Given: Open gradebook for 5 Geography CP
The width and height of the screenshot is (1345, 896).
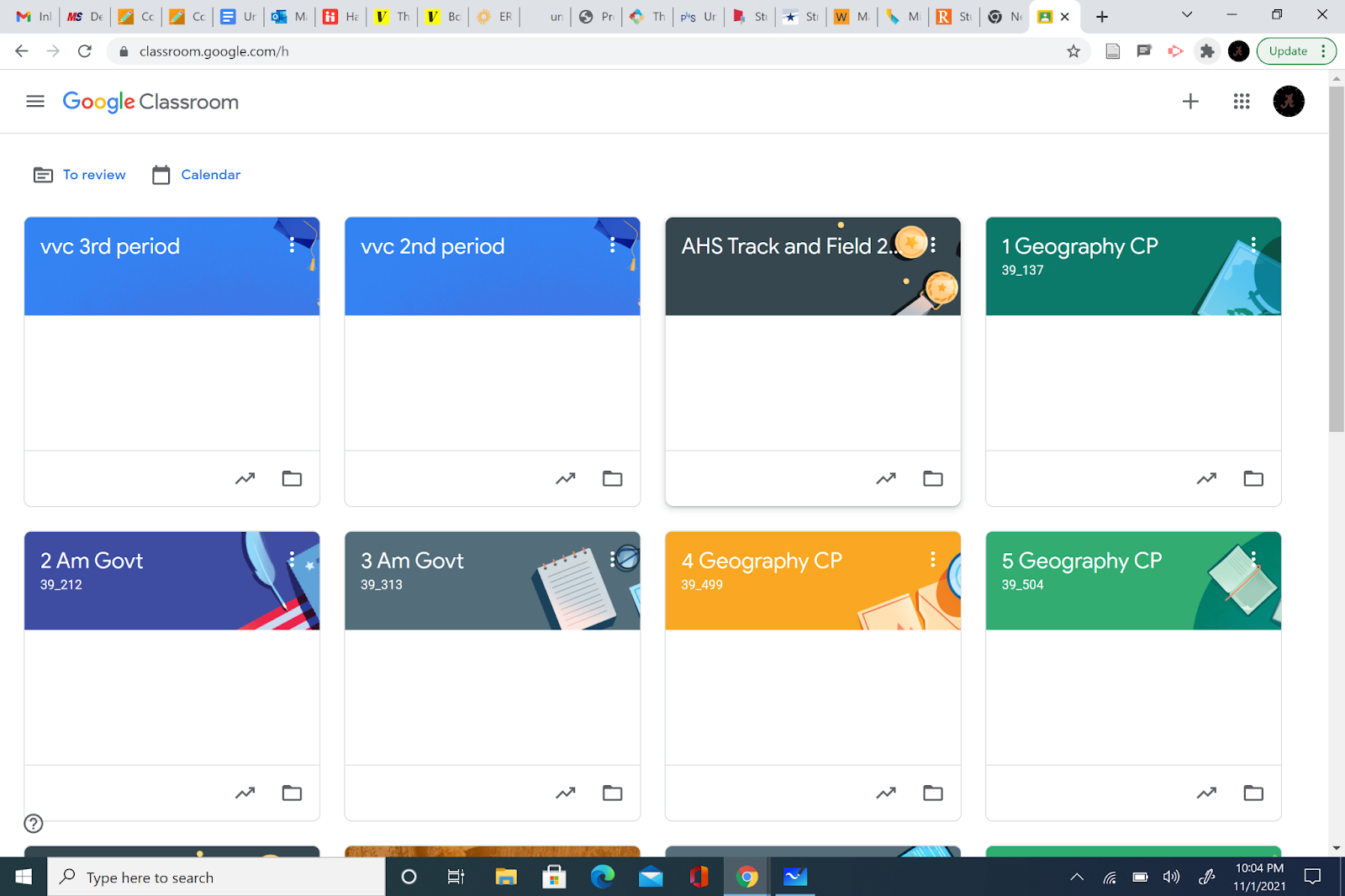Looking at the screenshot, I should (1206, 793).
